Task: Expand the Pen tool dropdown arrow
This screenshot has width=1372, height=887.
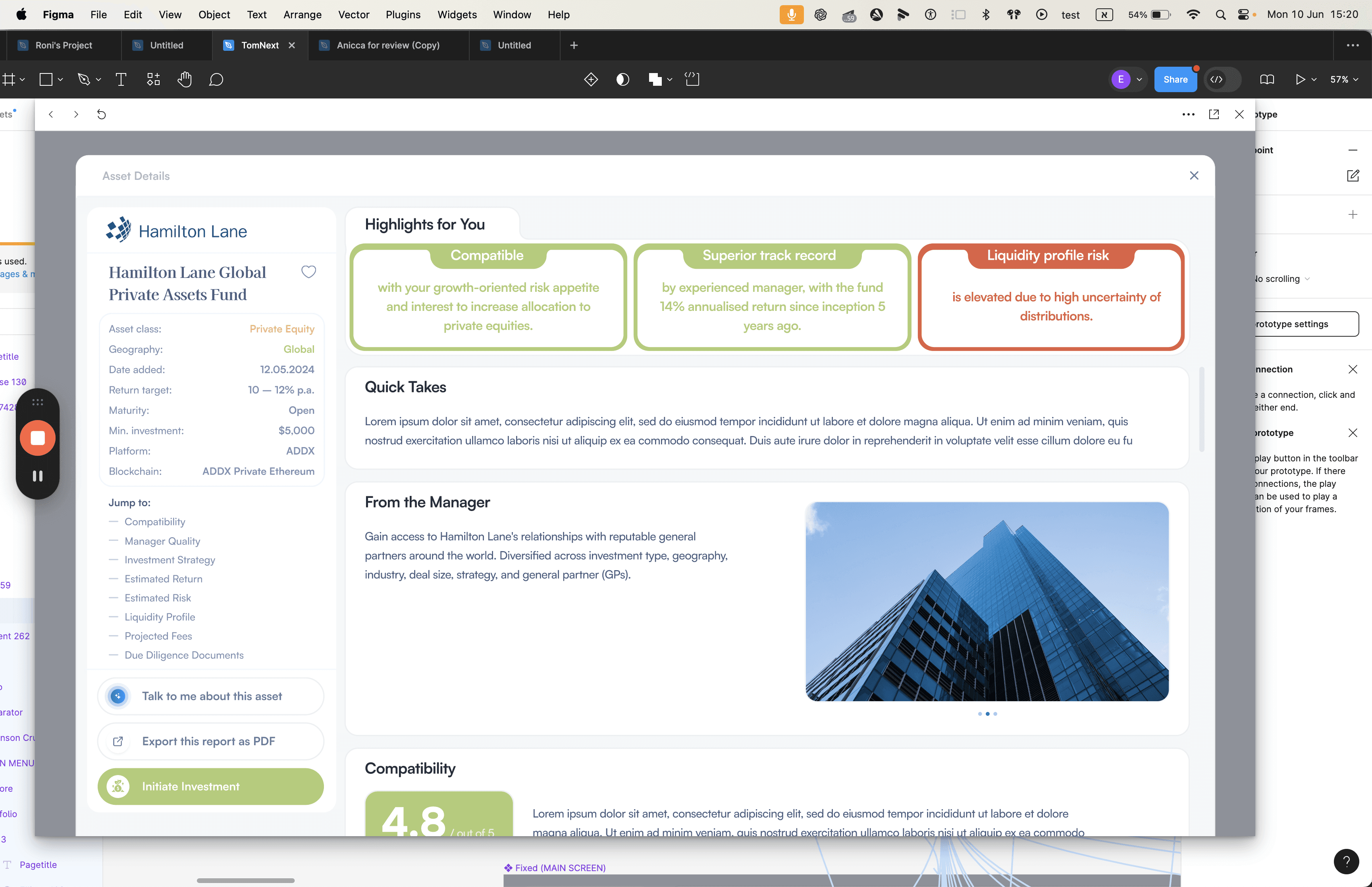Action: (98, 79)
